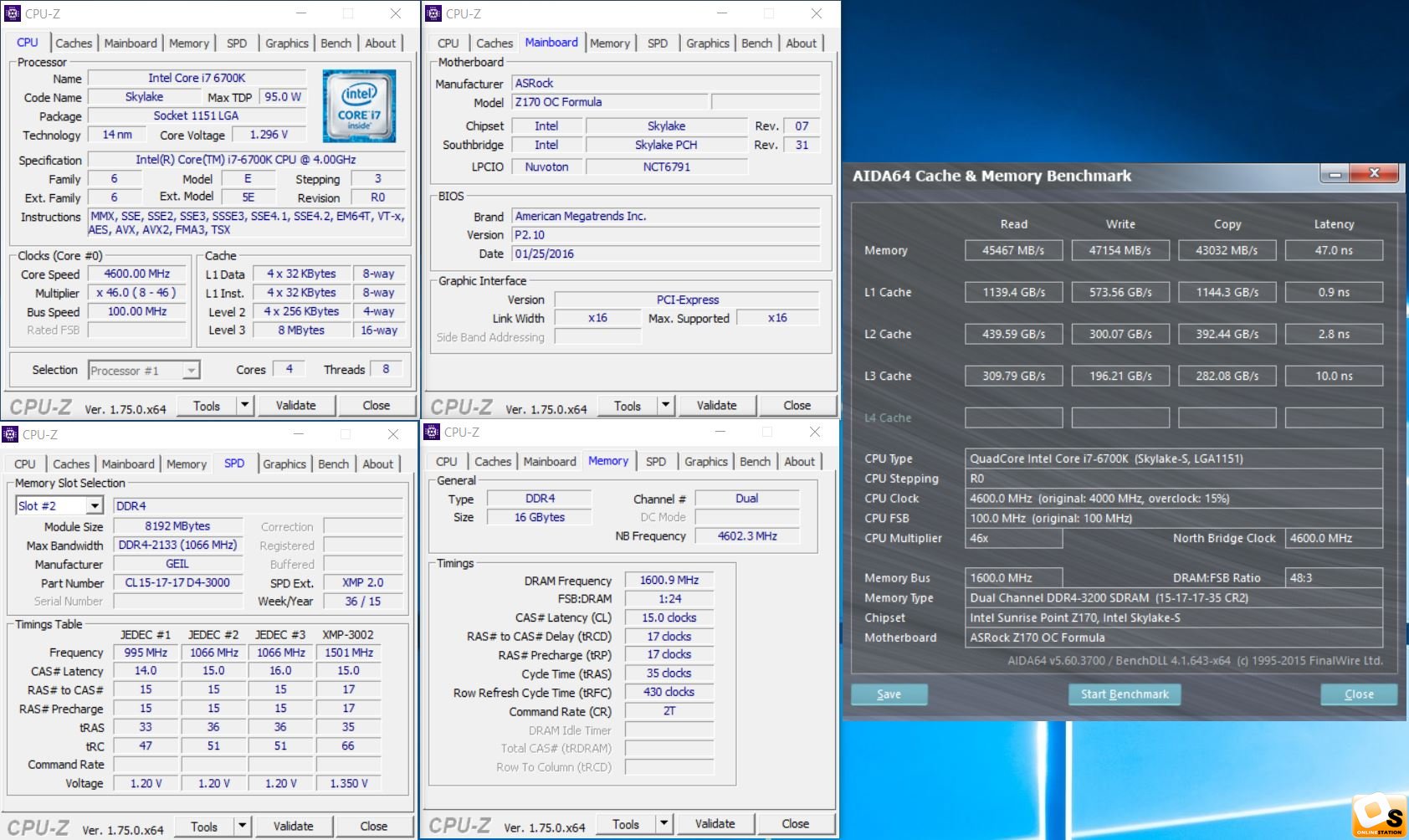This screenshot has width=1409, height=840.
Task: Click the Manufacturer value GEIL
Action: click(177, 564)
